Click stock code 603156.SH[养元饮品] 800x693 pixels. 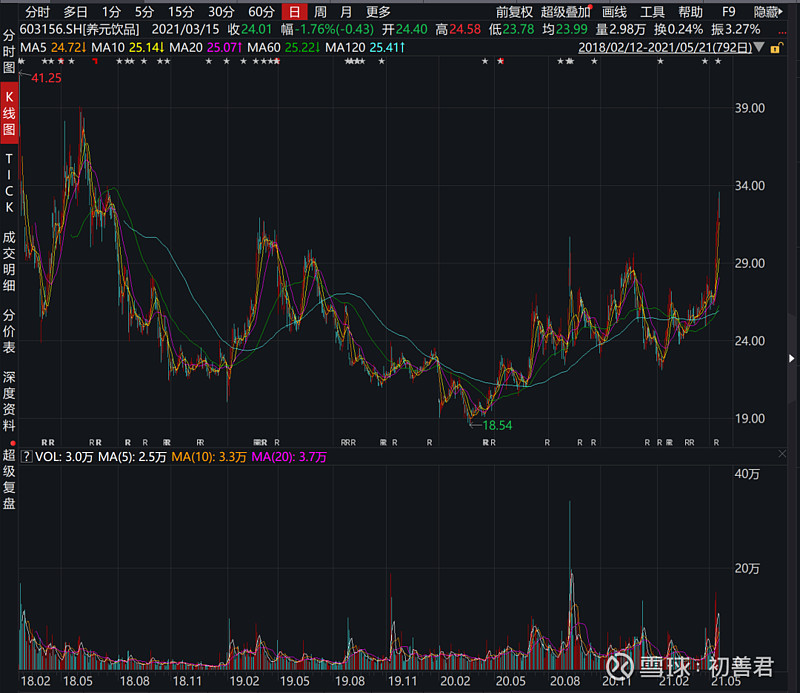[79, 30]
